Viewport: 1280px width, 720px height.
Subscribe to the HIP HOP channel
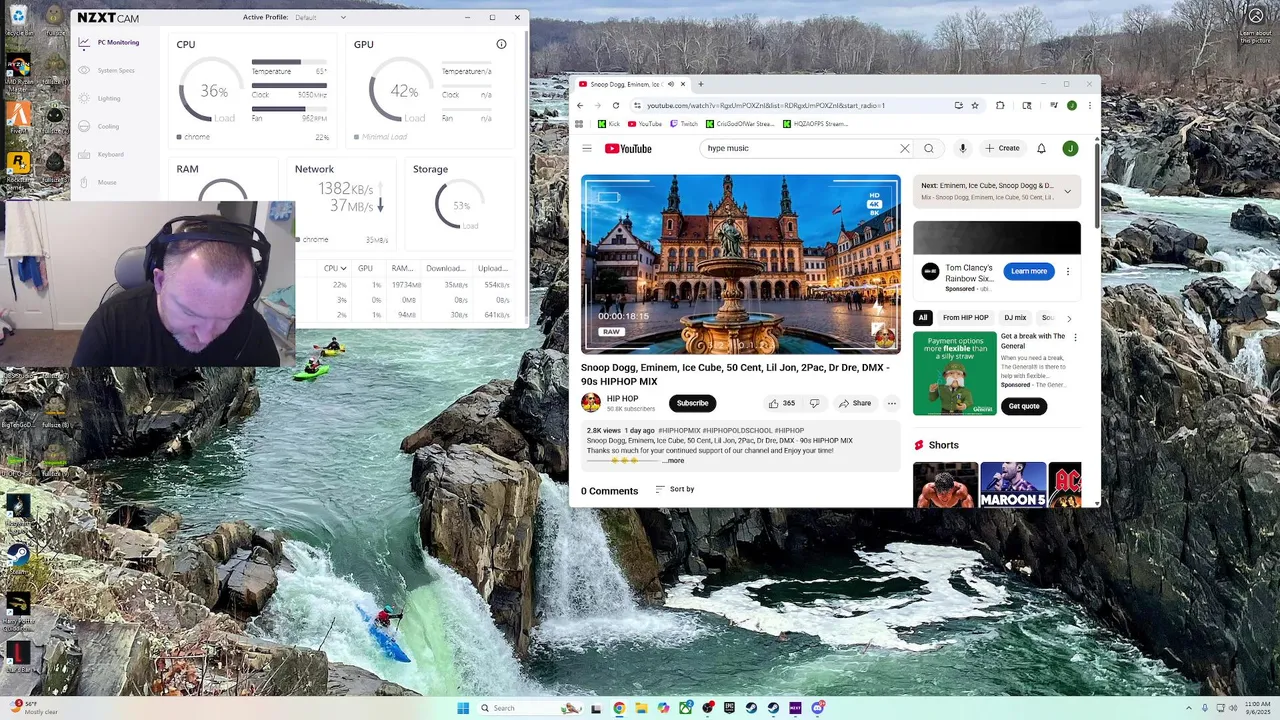click(x=692, y=403)
